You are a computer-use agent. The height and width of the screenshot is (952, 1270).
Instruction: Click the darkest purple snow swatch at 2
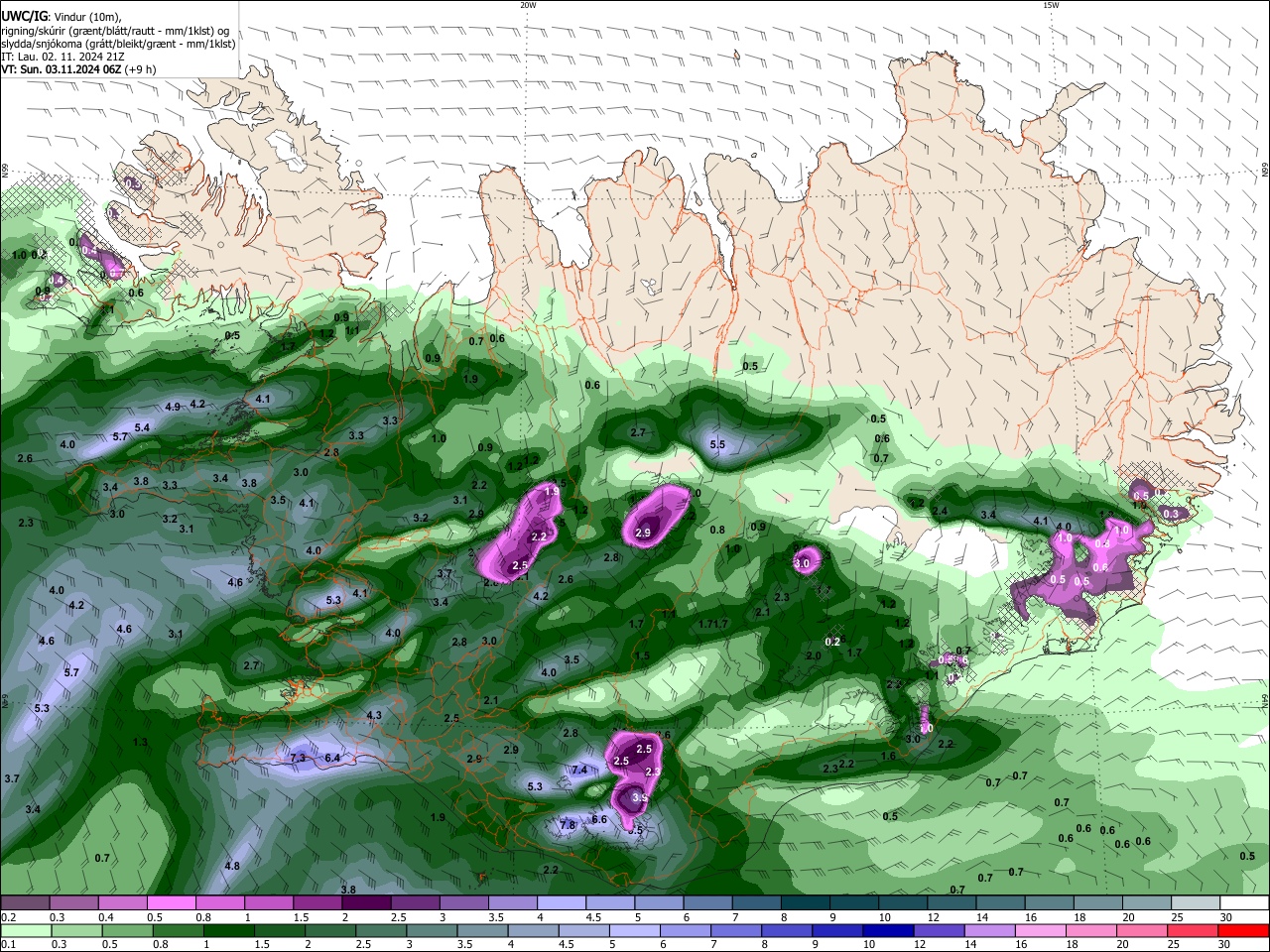[x=366, y=903]
